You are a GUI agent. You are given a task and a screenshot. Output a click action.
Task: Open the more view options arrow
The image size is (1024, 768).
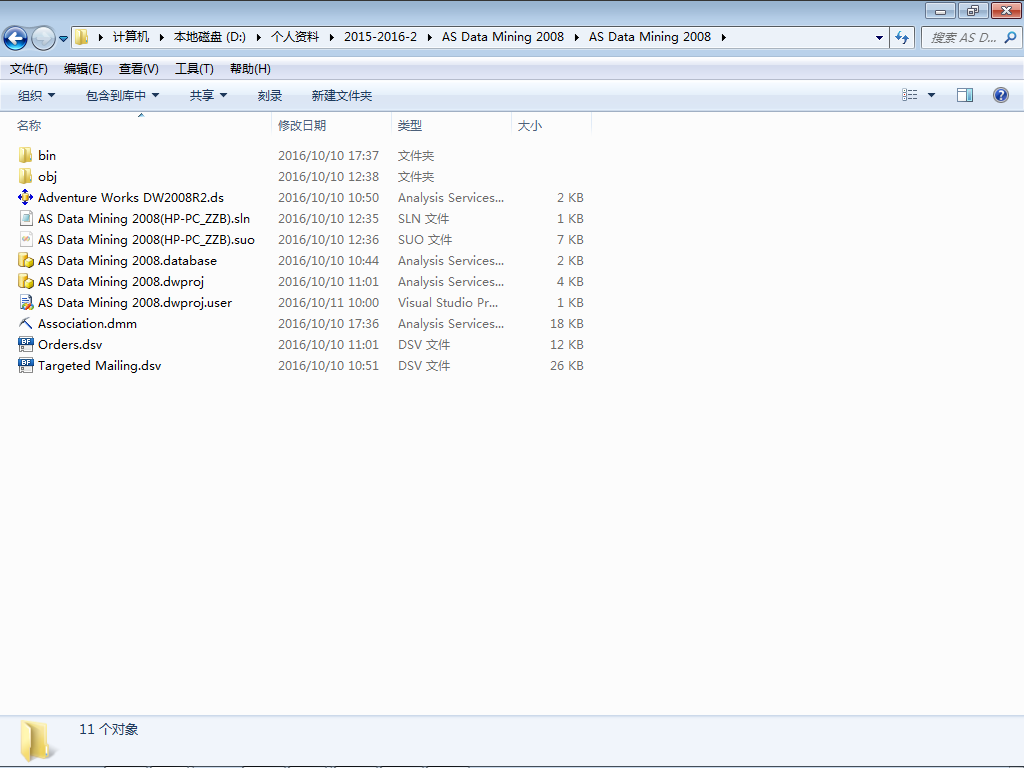pos(931,95)
